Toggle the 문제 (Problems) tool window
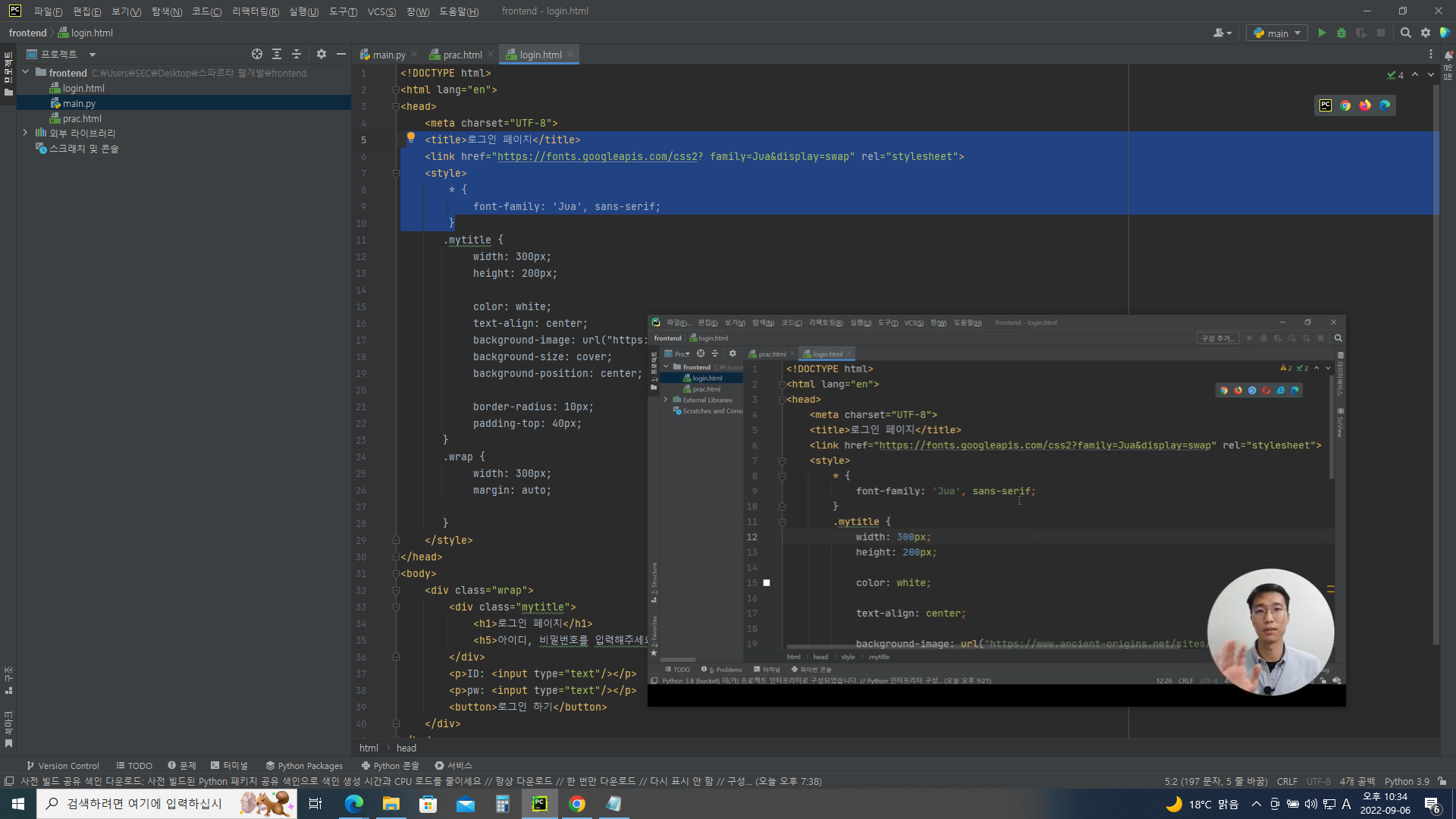This screenshot has height=819, width=1456. [x=182, y=766]
